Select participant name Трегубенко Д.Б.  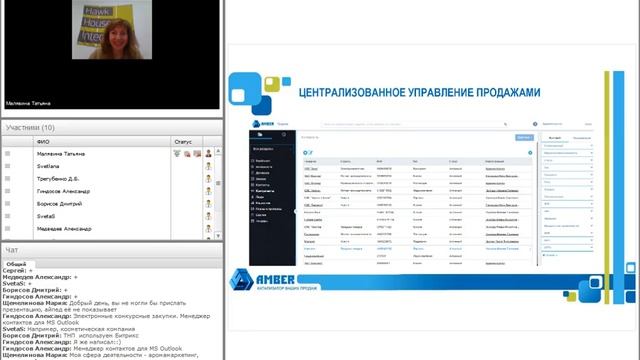tap(58, 179)
